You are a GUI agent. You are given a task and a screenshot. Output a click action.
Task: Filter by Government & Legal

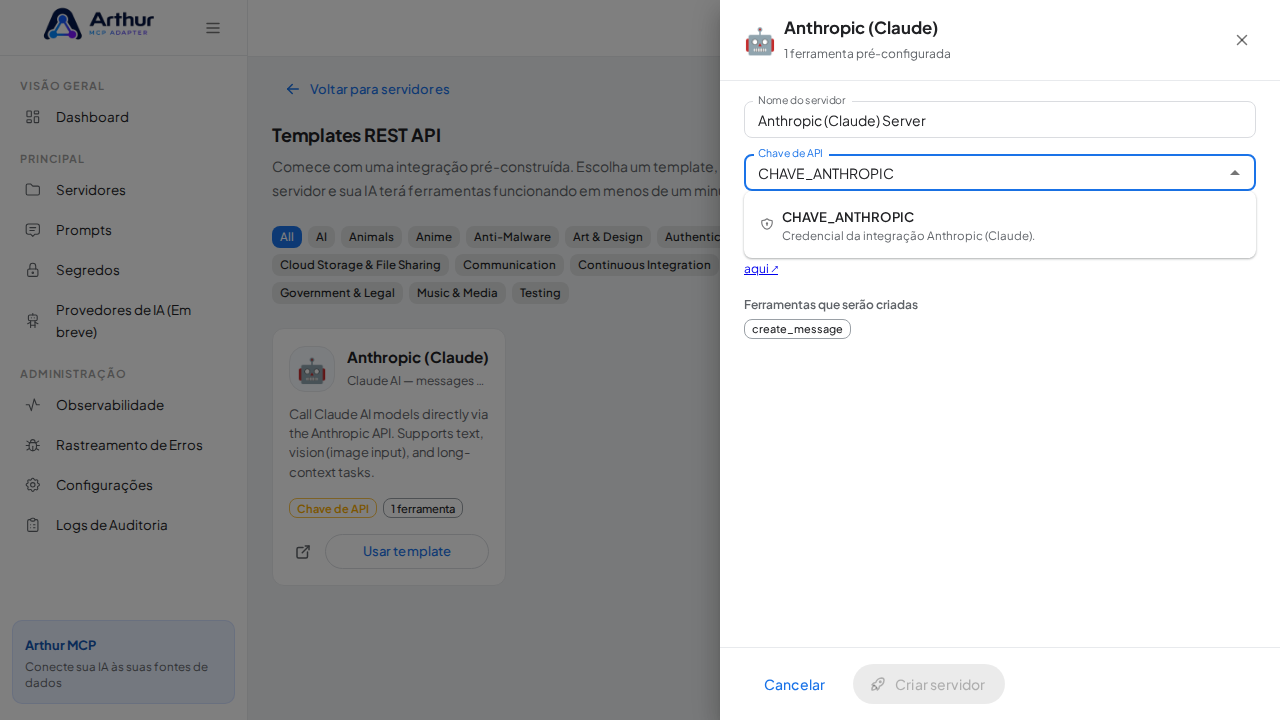click(337, 293)
